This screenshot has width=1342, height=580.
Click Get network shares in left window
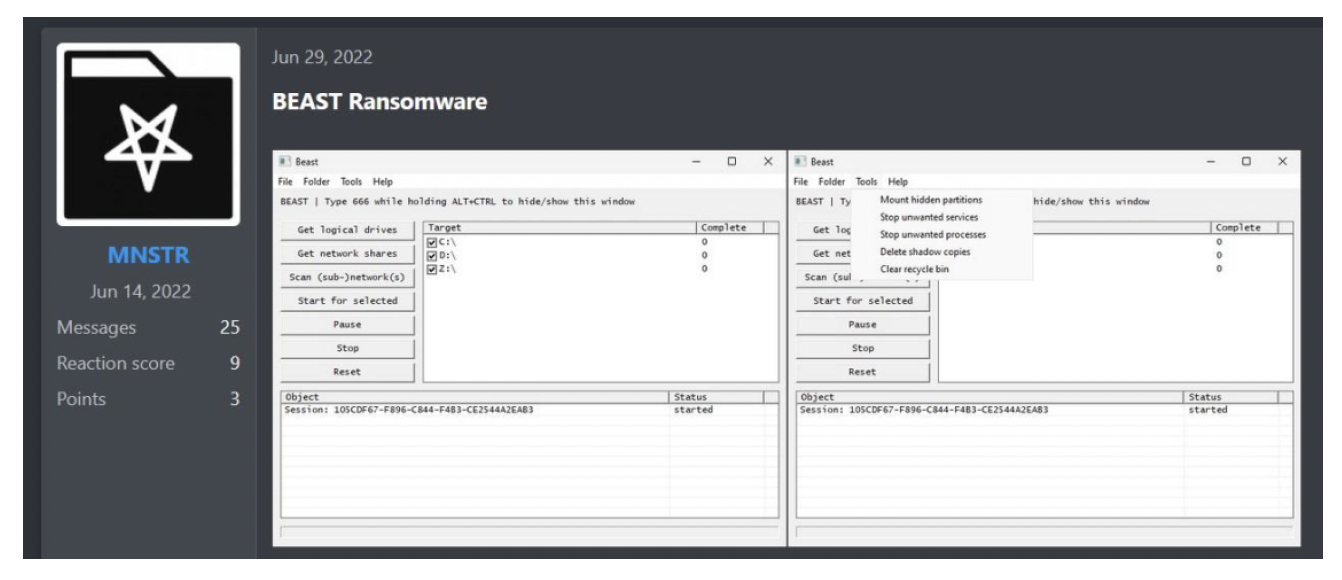[x=347, y=253]
